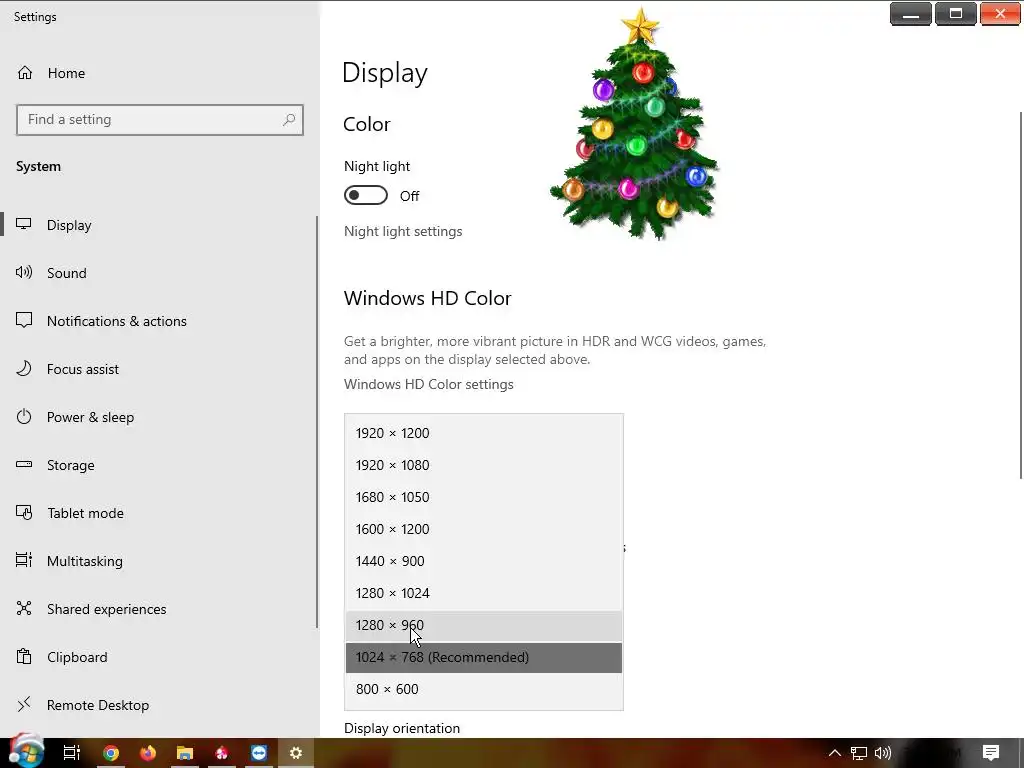The image size is (1024, 768).
Task: Click the volume tray icon
Action: click(882, 753)
